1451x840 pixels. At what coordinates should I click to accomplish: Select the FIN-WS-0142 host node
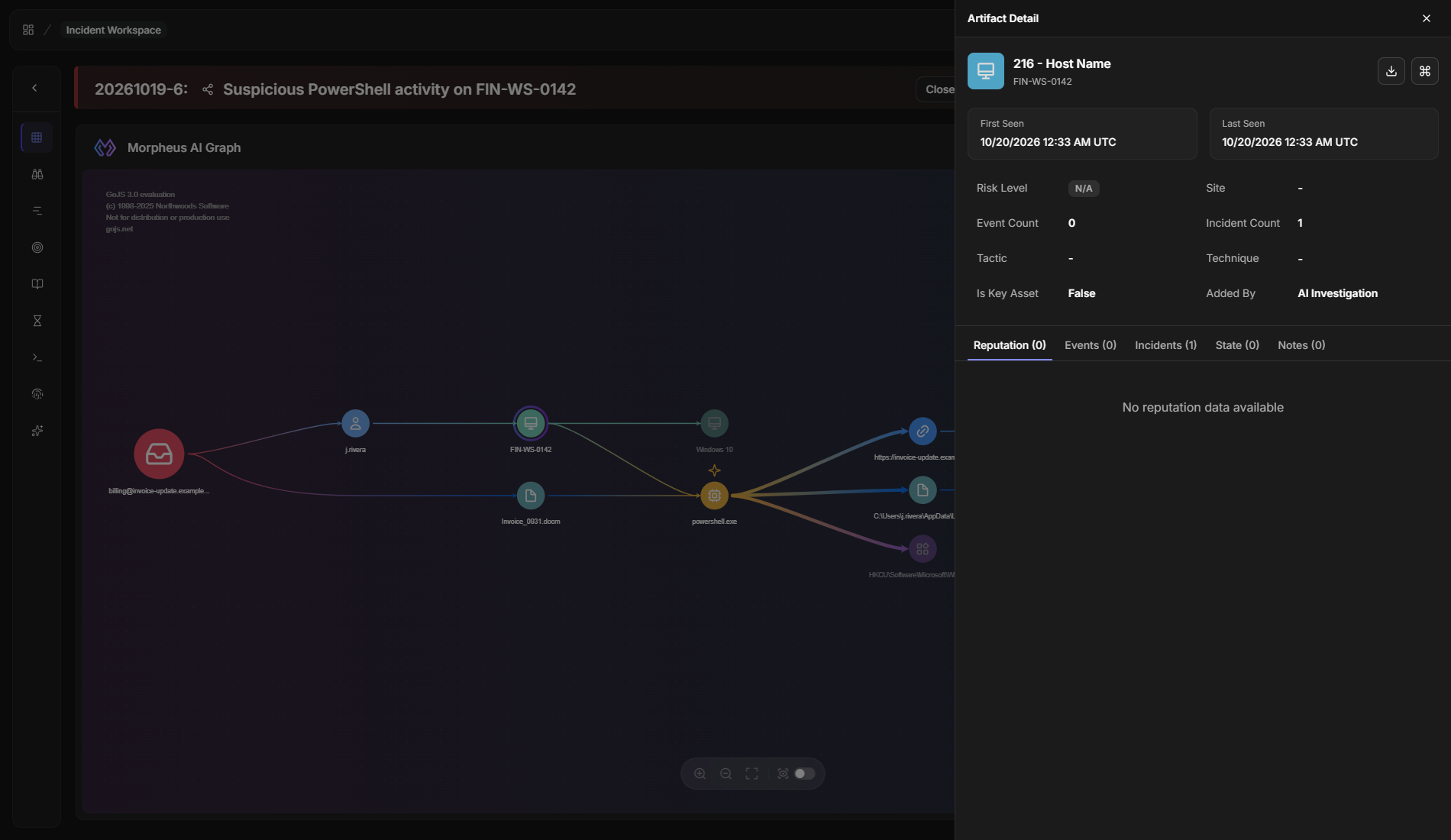531,423
